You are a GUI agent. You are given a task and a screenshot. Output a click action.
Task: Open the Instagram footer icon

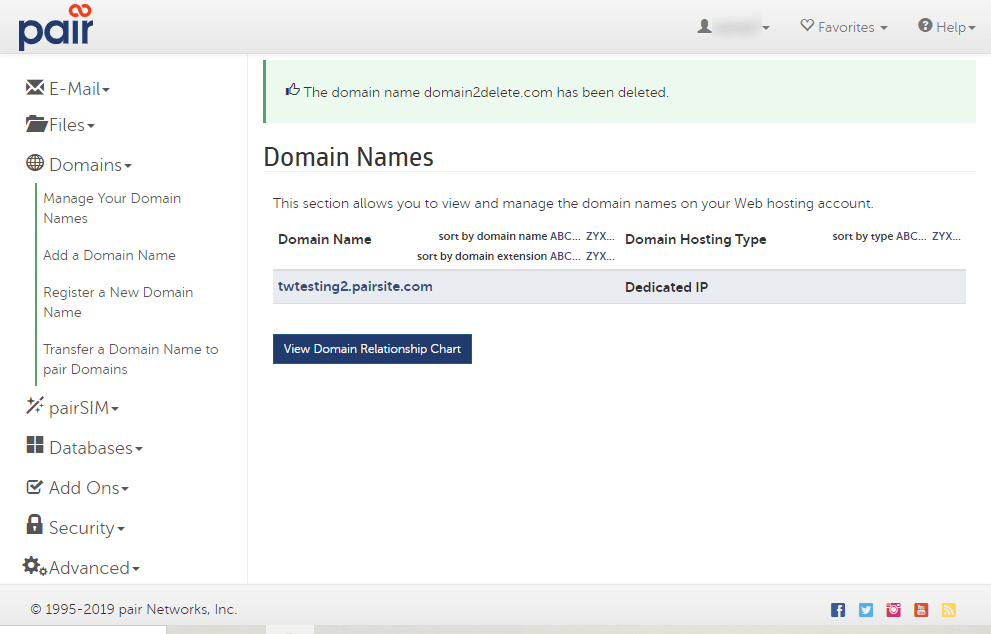click(x=893, y=610)
